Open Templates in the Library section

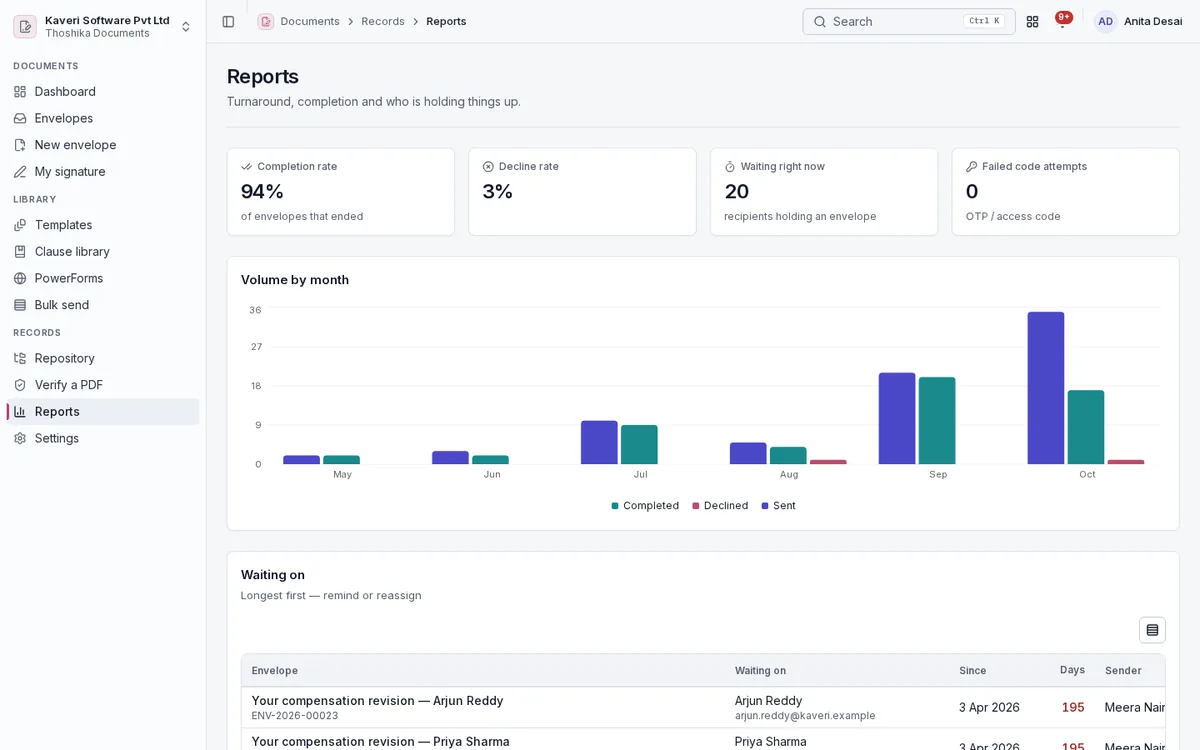(x=102, y=225)
